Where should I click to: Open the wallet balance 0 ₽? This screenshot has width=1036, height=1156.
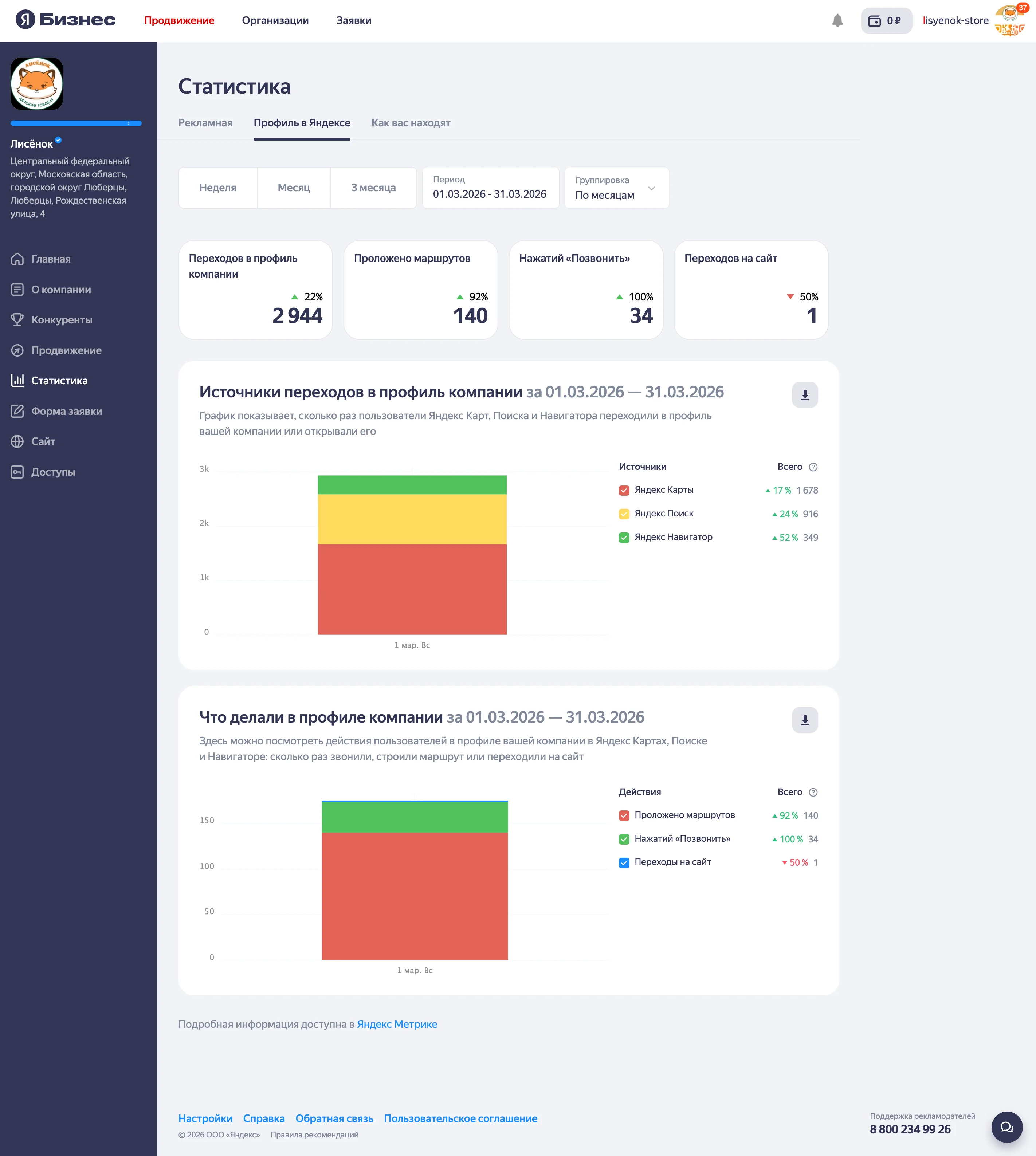(x=886, y=20)
